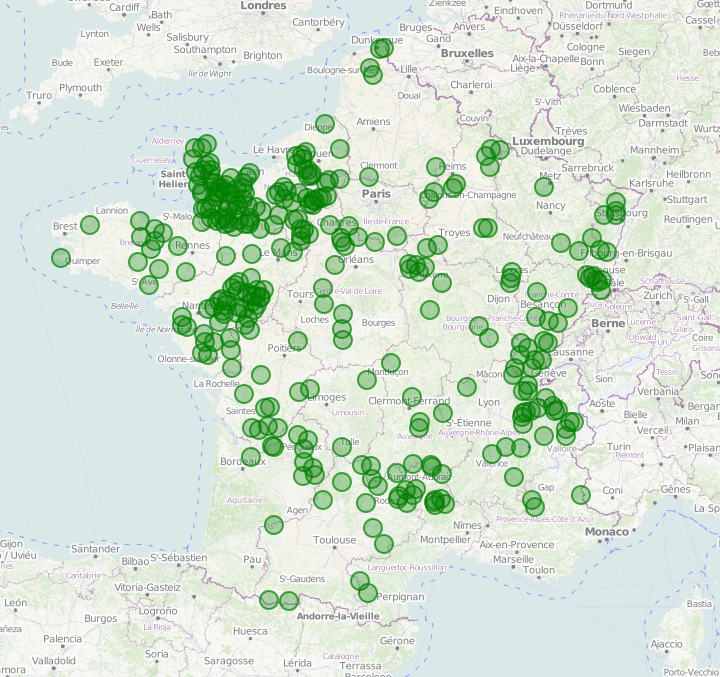Click the green marker at Dieppe
Image resolution: width=720 pixels, height=677 pixels.
point(325,124)
